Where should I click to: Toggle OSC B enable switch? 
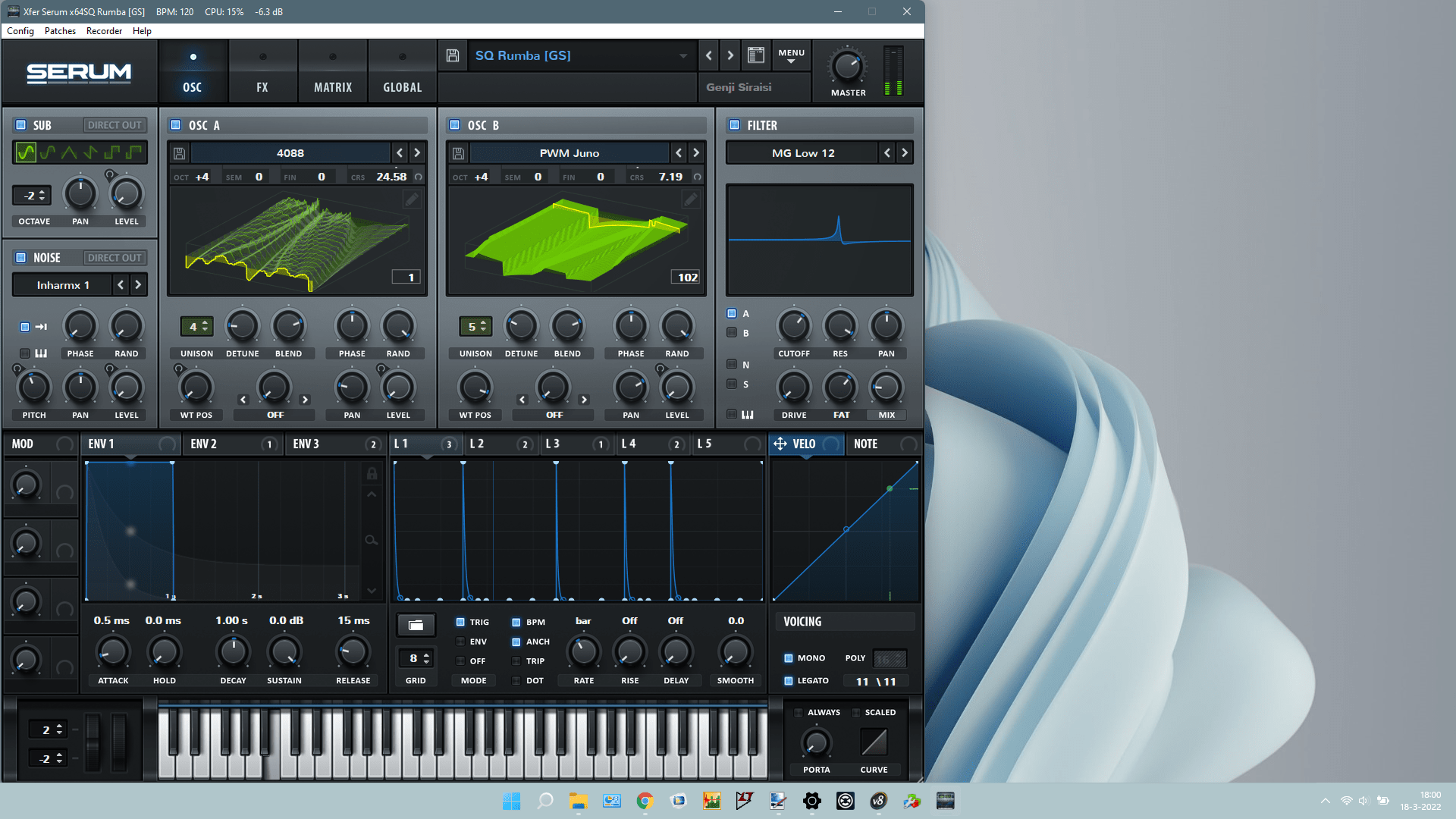[454, 125]
